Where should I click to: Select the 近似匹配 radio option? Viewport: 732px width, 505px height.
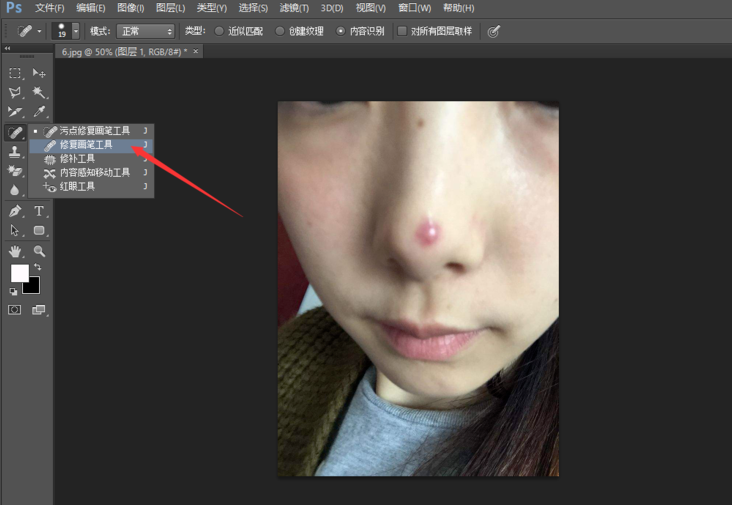point(220,31)
